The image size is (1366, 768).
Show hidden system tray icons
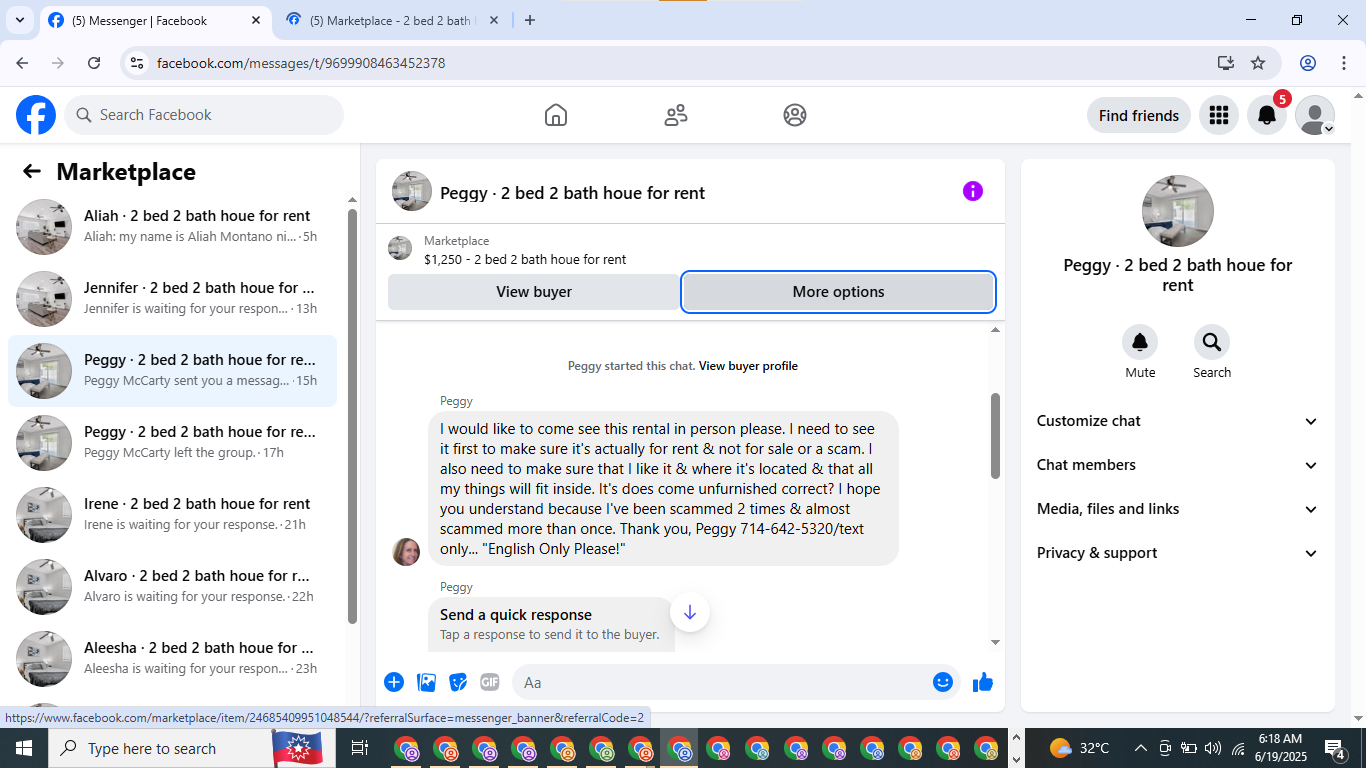[x=1140, y=748]
